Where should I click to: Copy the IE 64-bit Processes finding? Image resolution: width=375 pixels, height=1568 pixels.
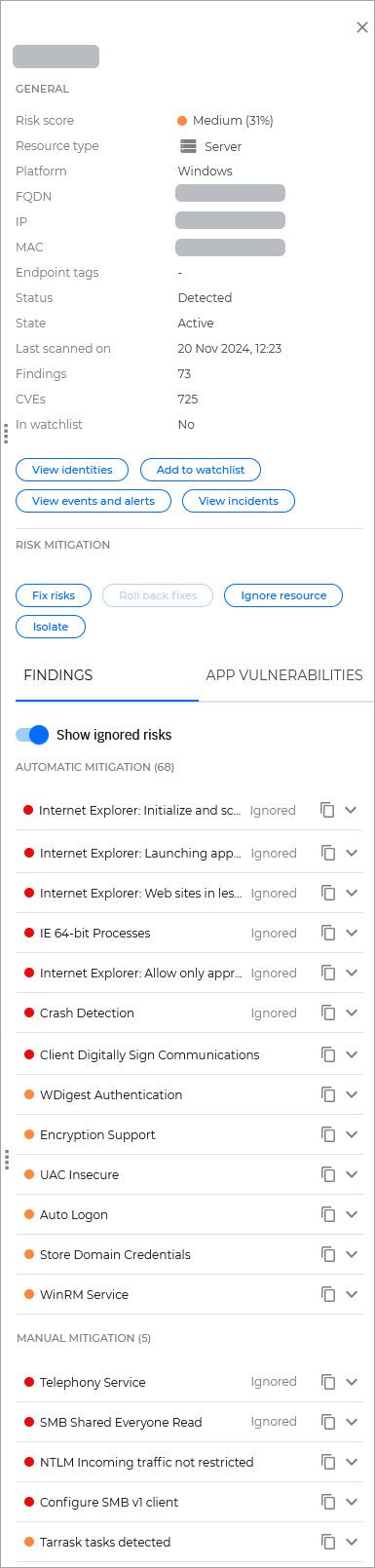point(328,933)
